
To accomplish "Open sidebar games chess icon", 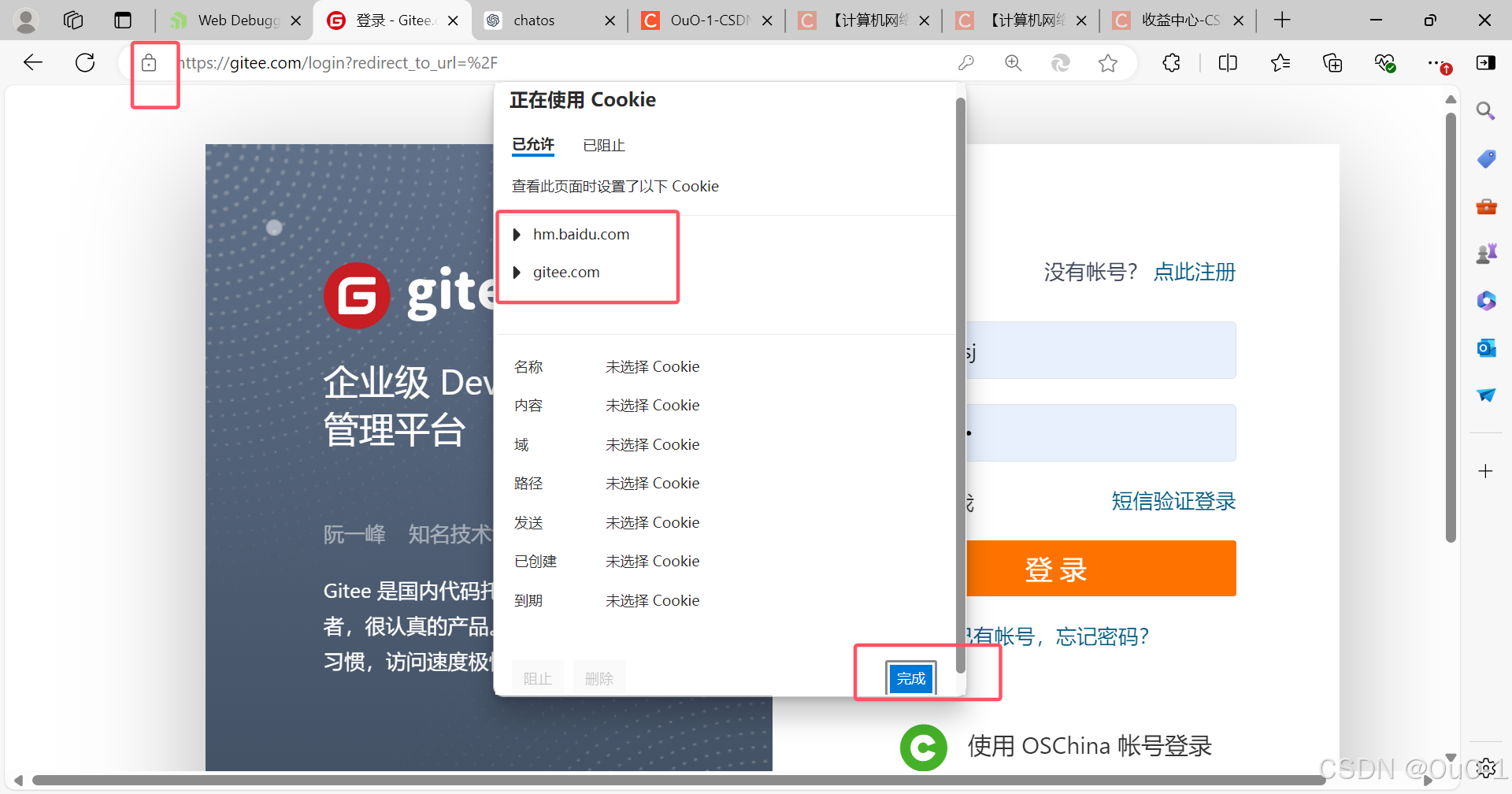I will point(1486,254).
